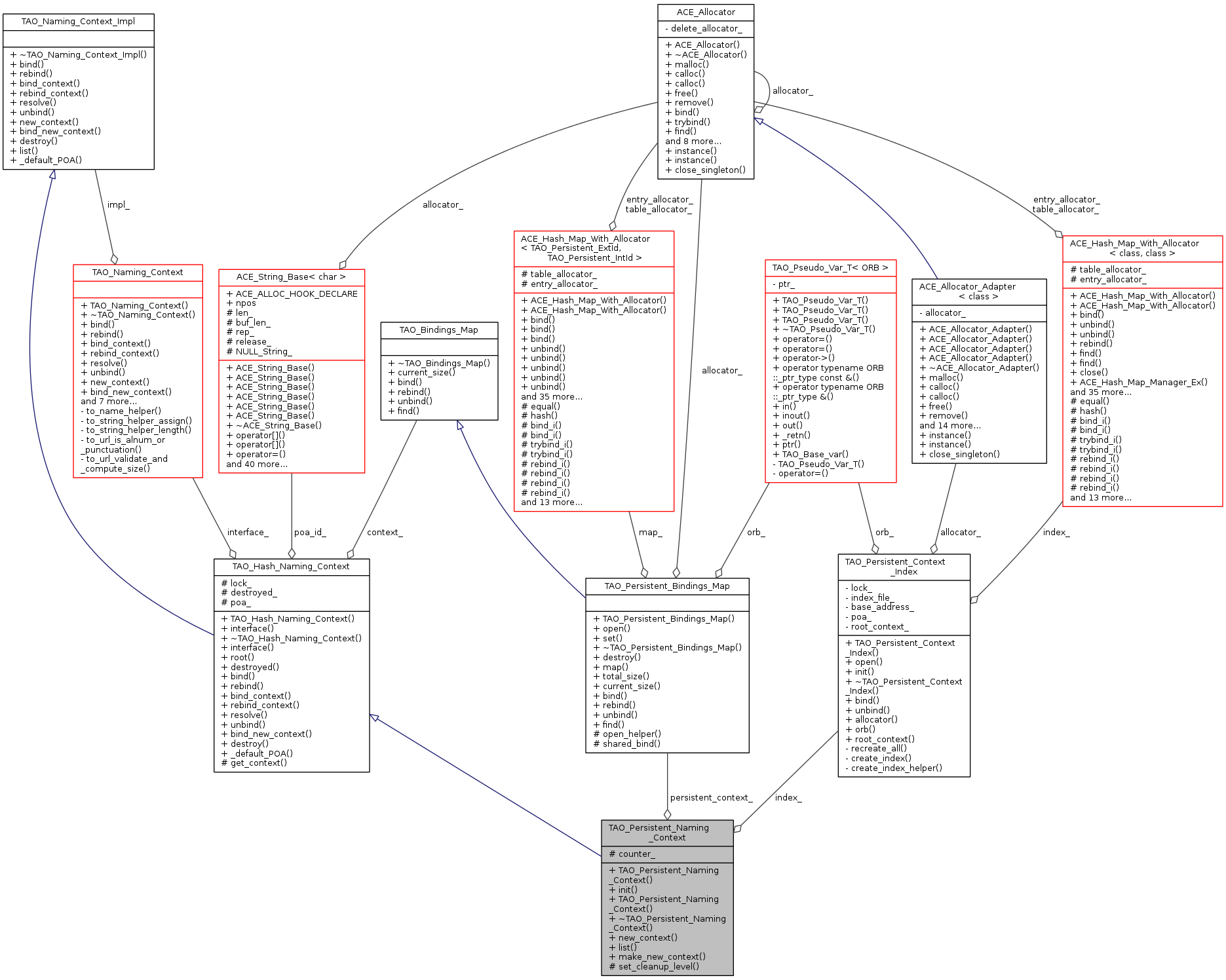
Task: Click the persistent_context_ edge label
Action: pos(712,798)
